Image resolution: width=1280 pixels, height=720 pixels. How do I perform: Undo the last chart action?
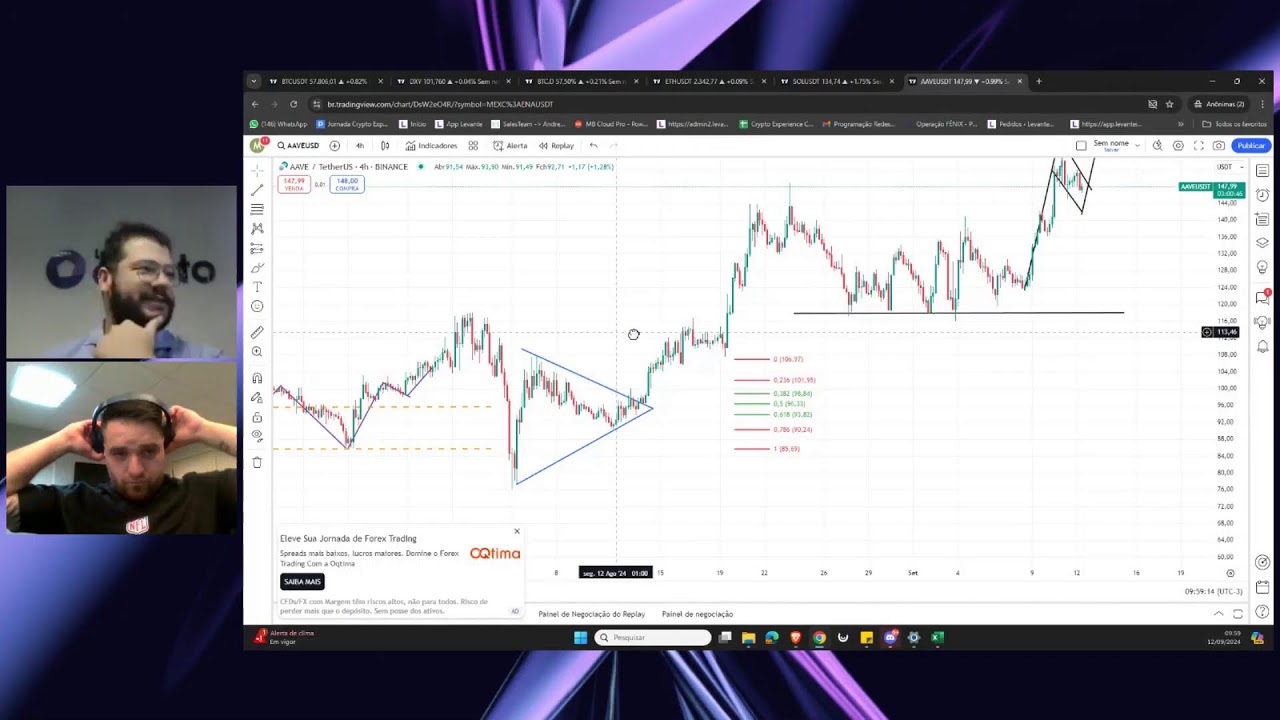593,145
